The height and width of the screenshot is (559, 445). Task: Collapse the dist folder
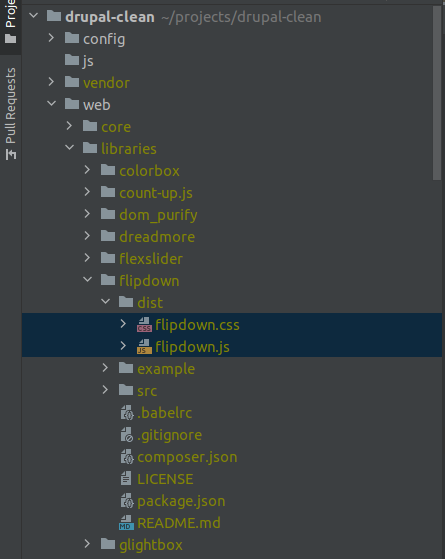coord(106,302)
